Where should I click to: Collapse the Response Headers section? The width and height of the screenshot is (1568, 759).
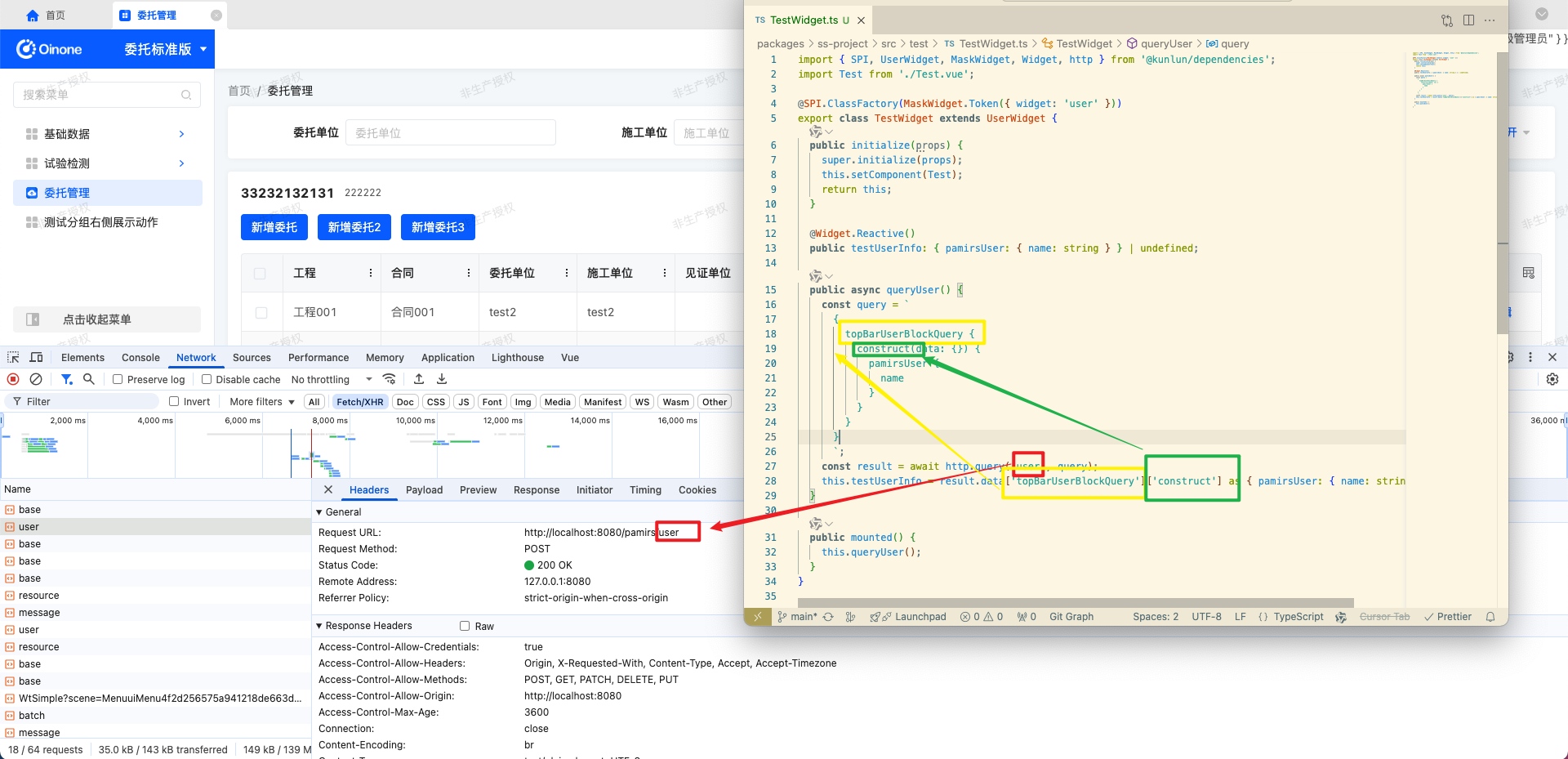(x=319, y=626)
